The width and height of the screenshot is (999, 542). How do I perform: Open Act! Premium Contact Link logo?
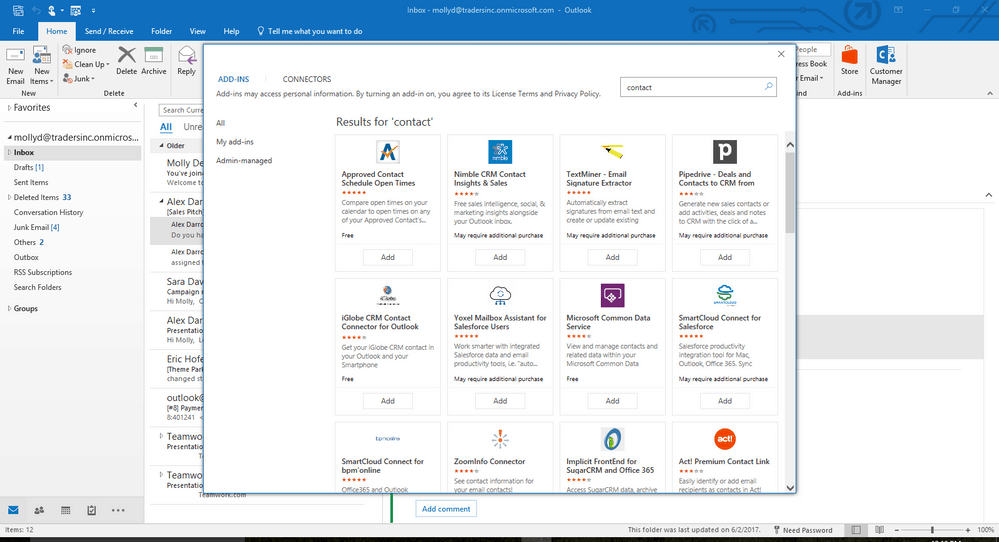click(725, 439)
